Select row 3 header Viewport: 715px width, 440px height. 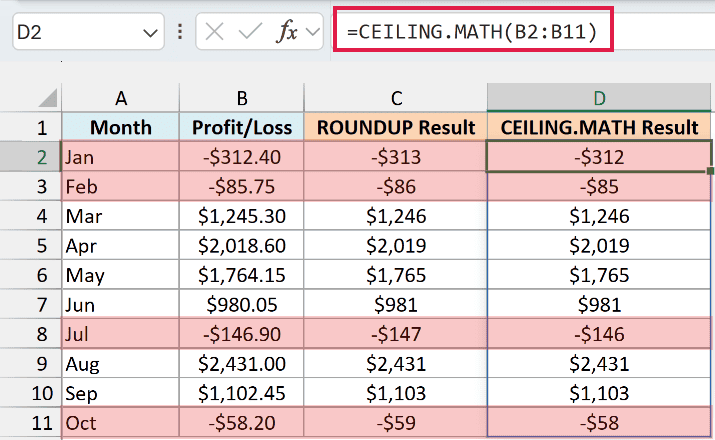31,186
